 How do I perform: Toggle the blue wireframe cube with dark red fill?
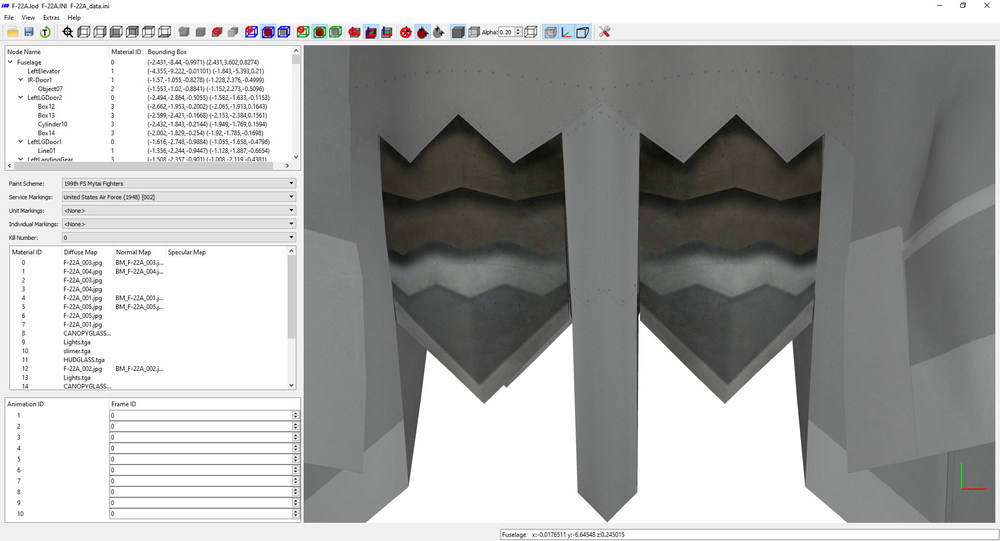pos(268,32)
